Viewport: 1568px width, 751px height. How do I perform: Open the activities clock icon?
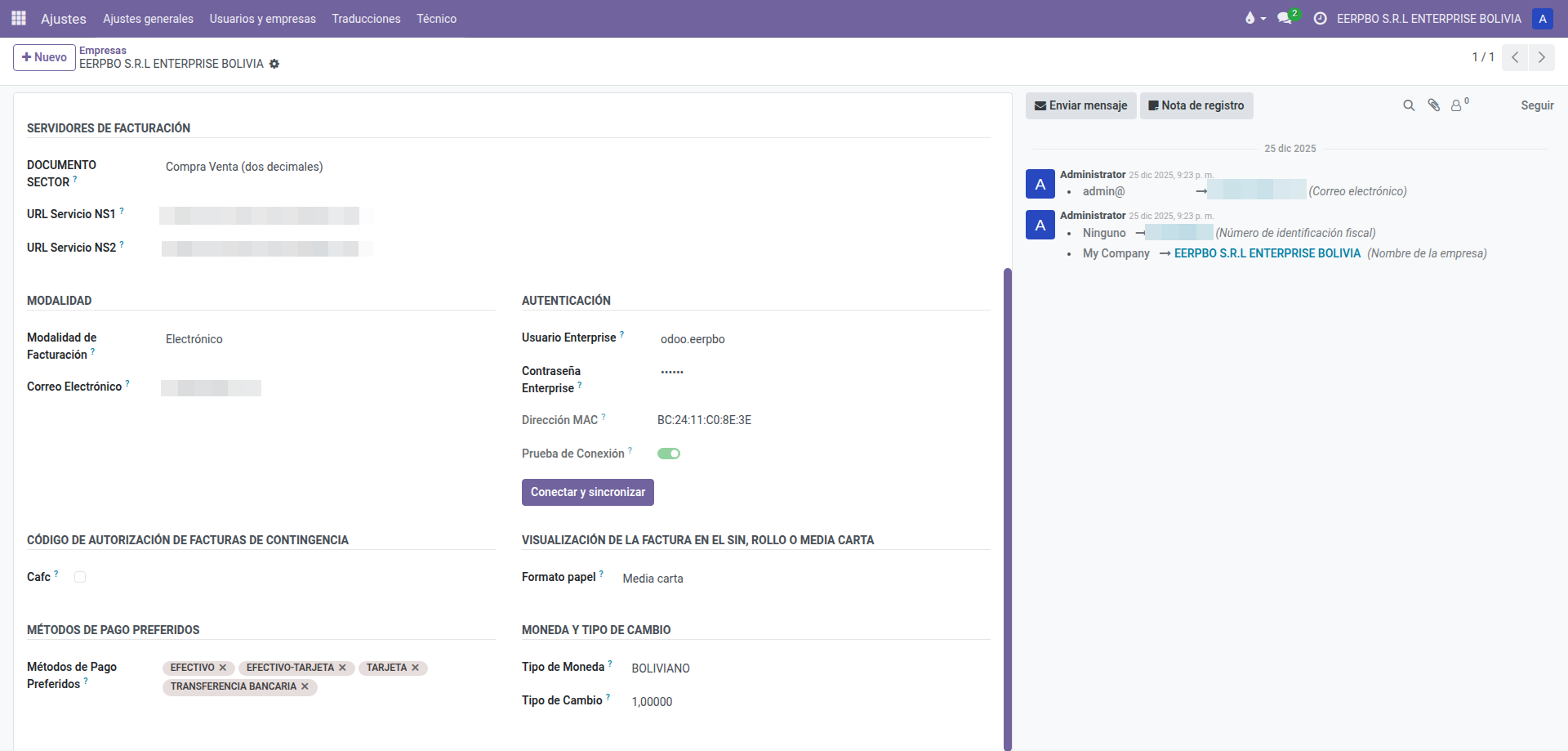(x=1320, y=18)
